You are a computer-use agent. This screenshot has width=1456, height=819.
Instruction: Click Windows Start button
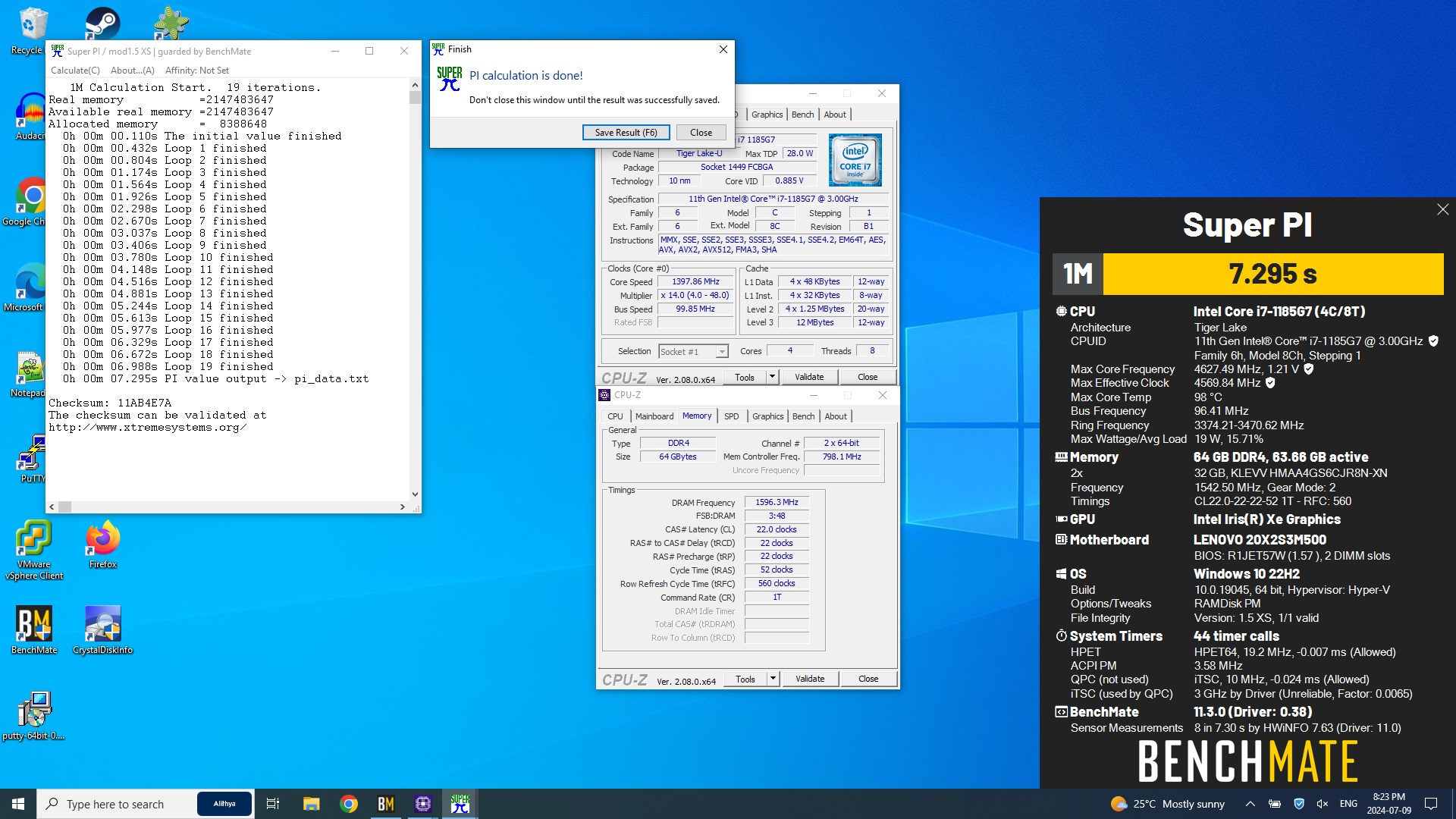pyautogui.click(x=18, y=804)
